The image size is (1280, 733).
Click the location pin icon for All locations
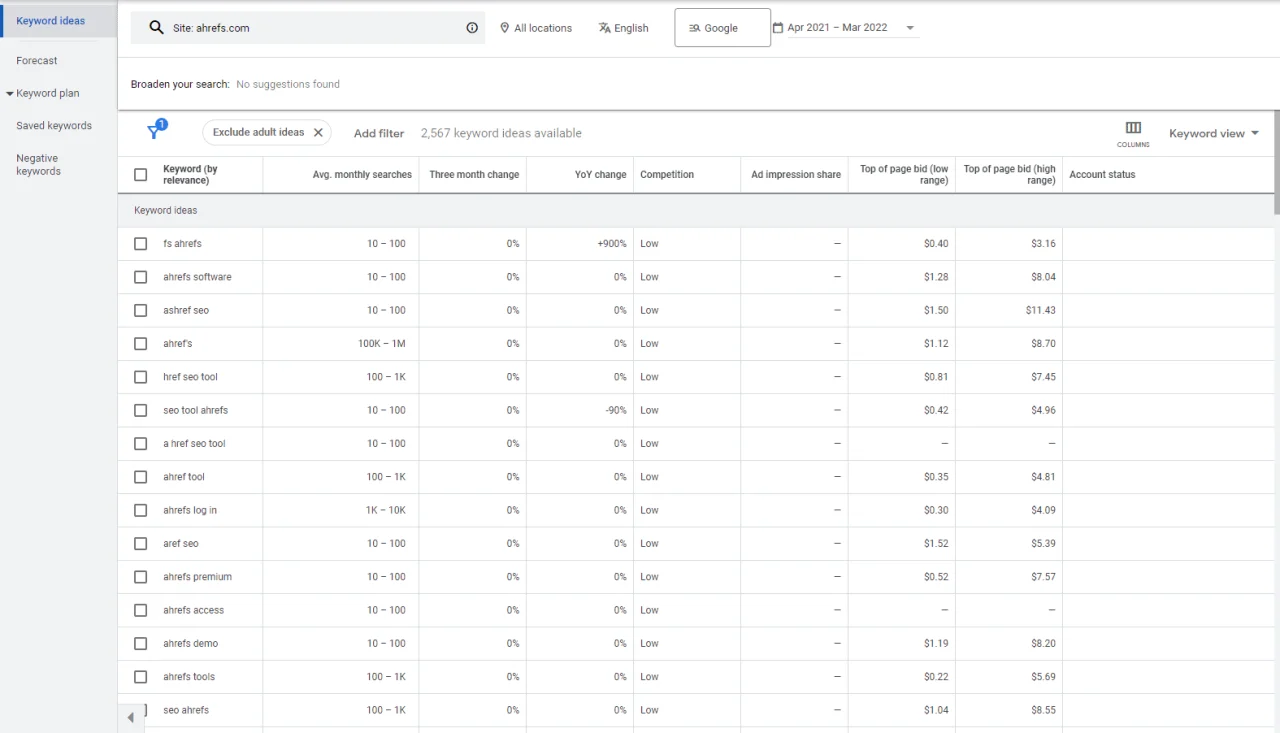[x=505, y=28]
